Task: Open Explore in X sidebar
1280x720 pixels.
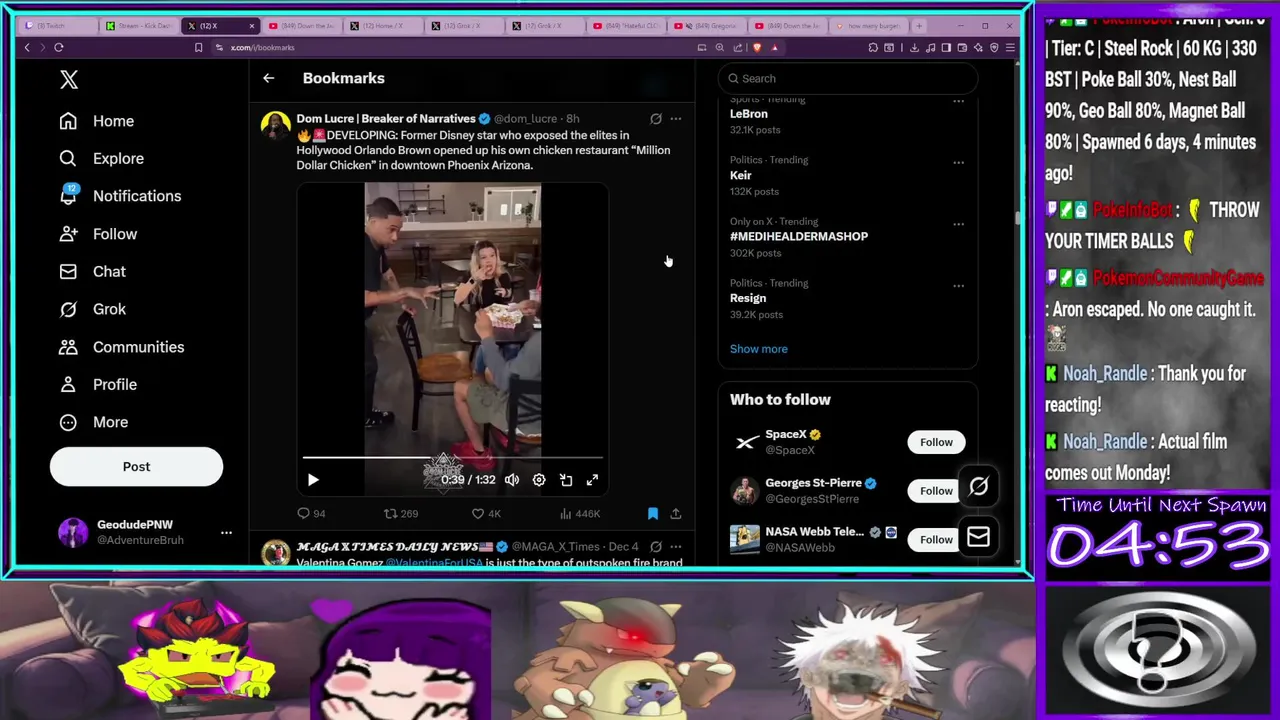Action: pos(101,158)
